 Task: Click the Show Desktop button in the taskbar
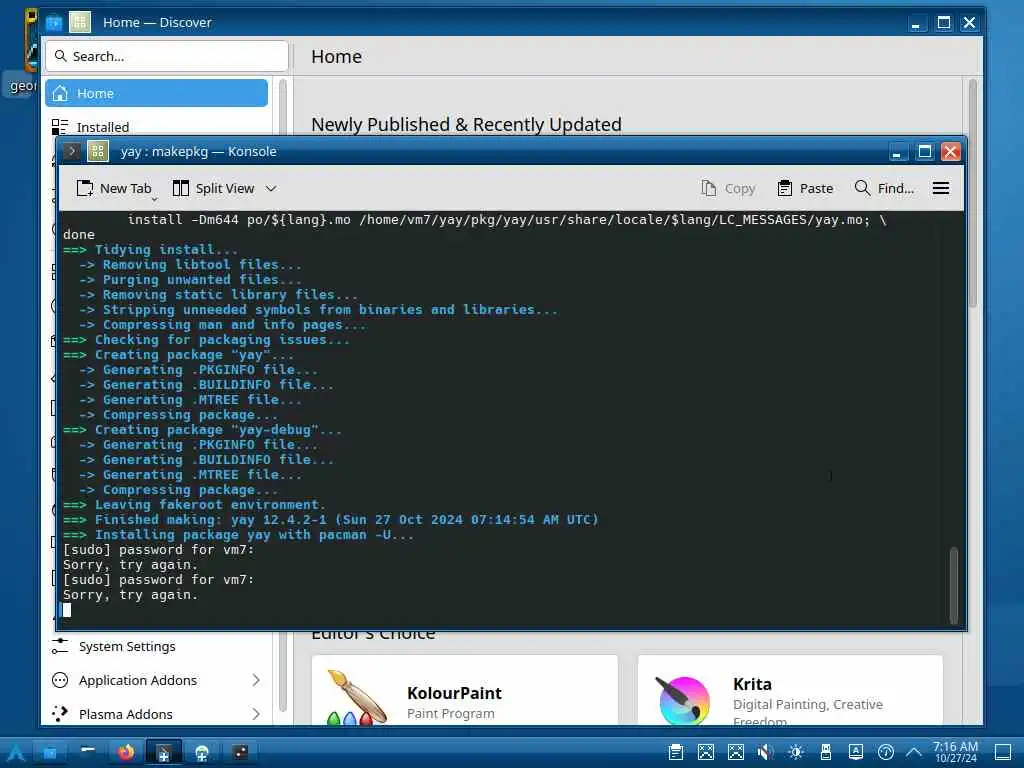[1003, 752]
